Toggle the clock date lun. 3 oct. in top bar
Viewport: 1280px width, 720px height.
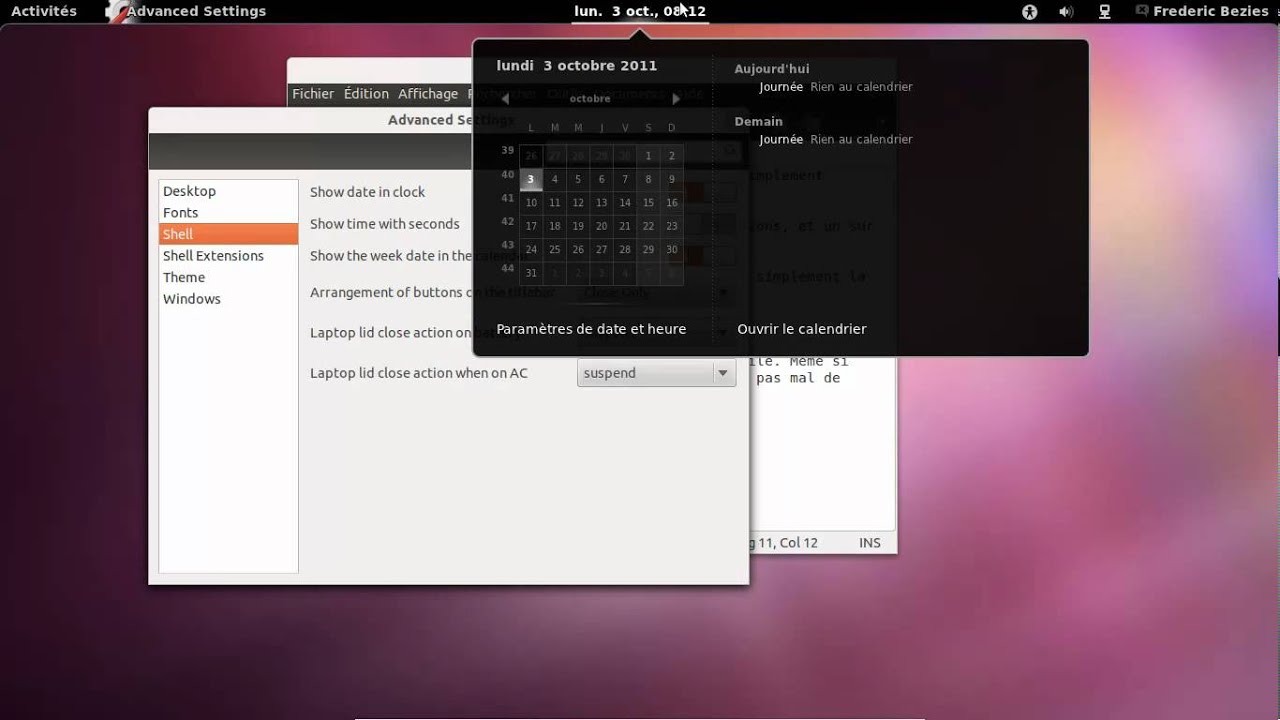tap(640, 11)
